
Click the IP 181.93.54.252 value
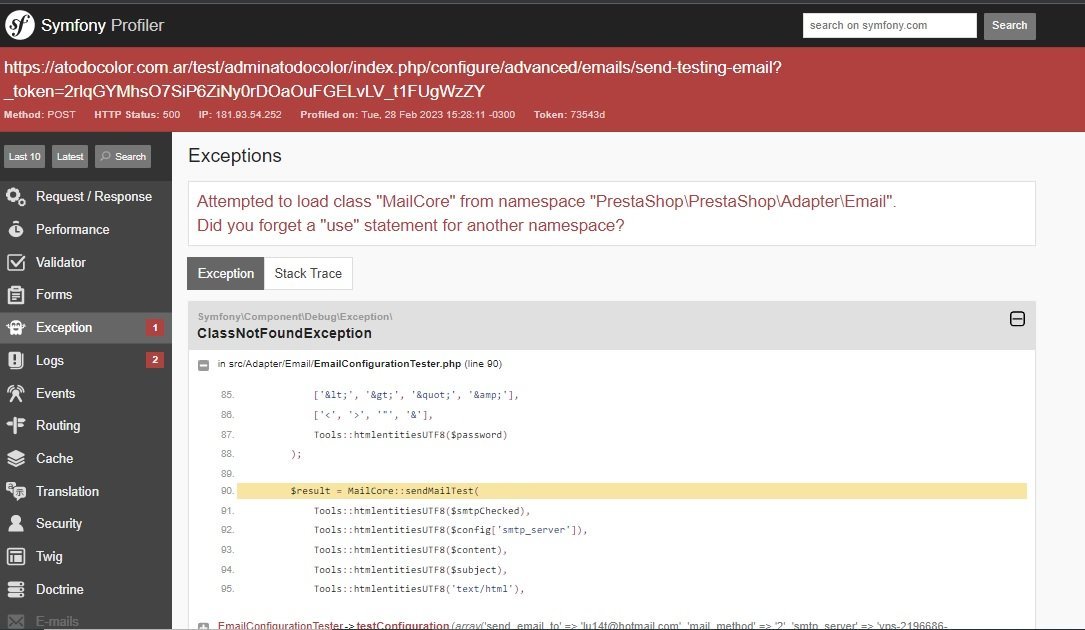[x=248, y=115]
